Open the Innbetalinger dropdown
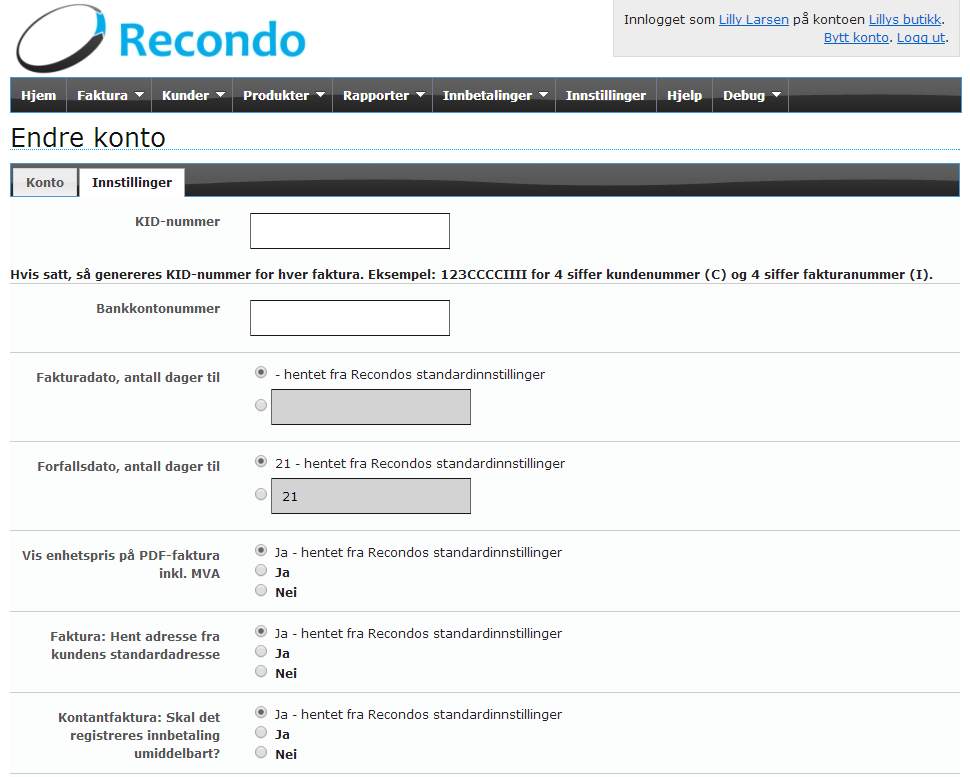 (x=495, y=96)
